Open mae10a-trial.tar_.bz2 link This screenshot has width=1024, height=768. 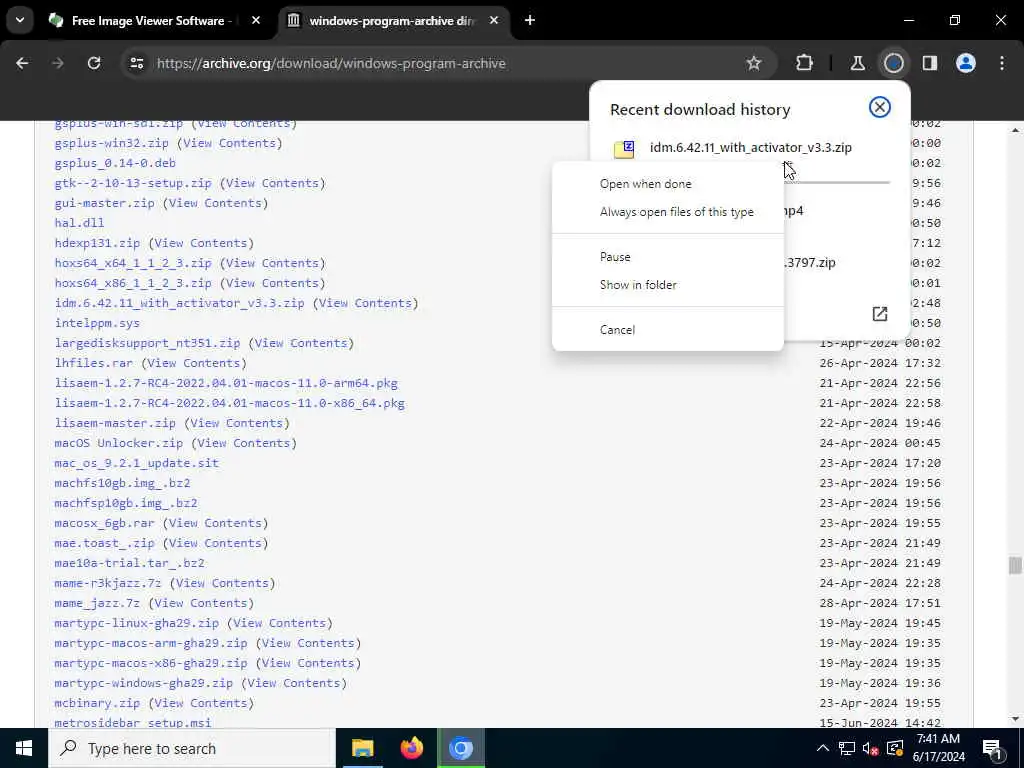129,563
